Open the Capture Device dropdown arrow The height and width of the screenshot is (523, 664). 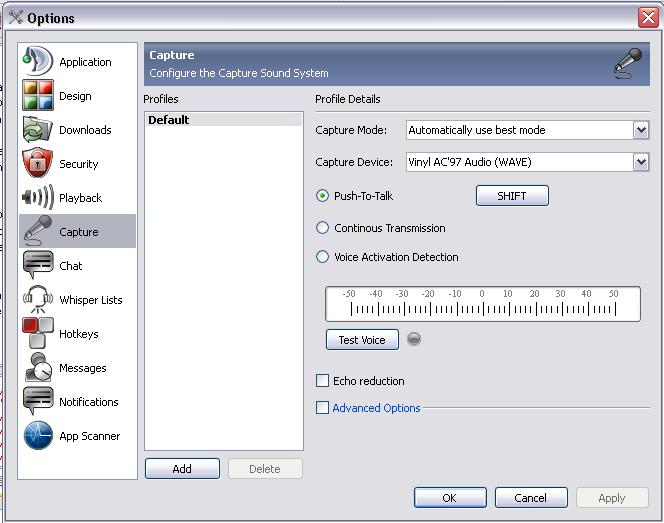[641, 162]
